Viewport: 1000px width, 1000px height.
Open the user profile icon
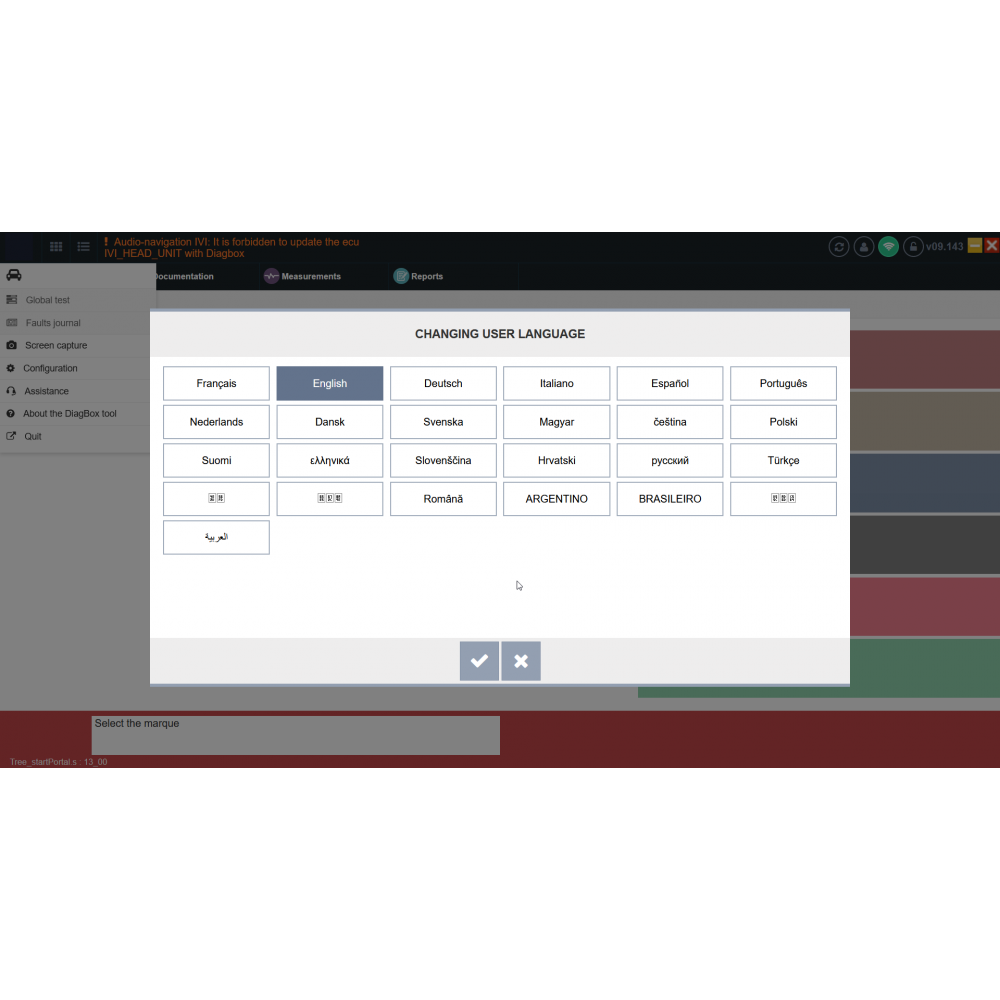tap(864, 247)
